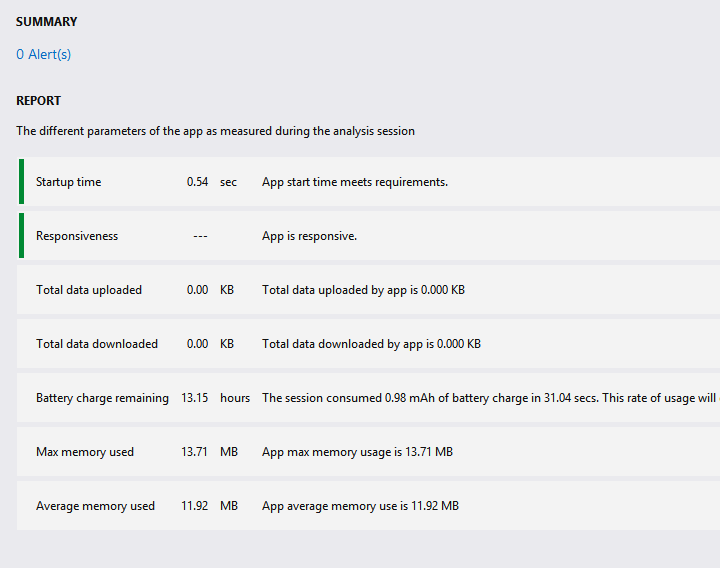The width and height of the screenshot is (720, 568).
Task: Click the REPORT section heading
Action: [x=38, y=101]
